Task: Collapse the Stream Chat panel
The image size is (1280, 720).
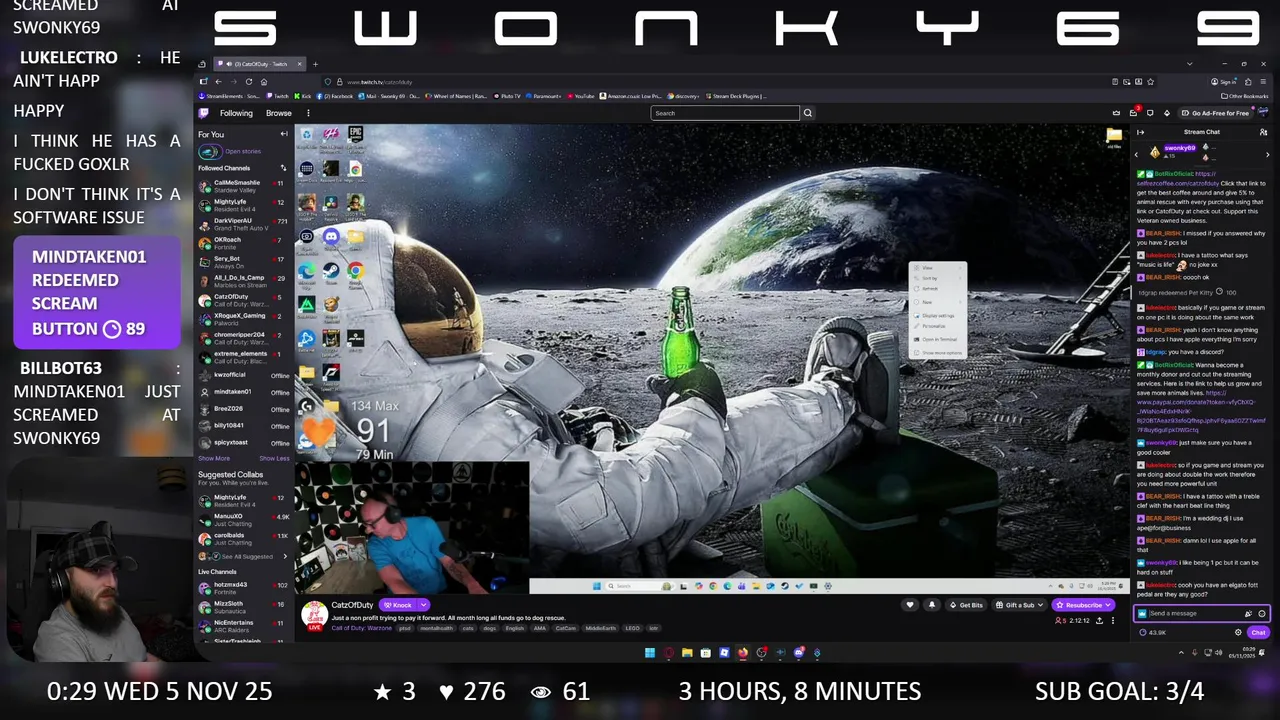Action: 1140,132
